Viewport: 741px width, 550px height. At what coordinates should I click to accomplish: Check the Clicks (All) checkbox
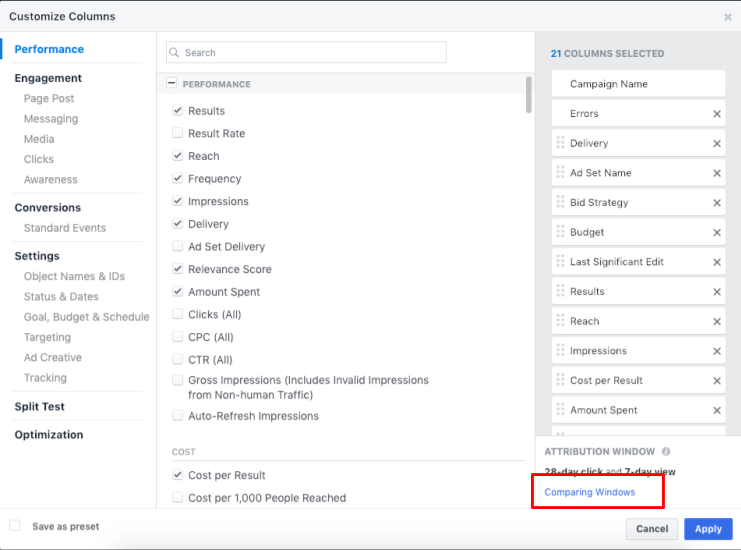tap(178, 314)
